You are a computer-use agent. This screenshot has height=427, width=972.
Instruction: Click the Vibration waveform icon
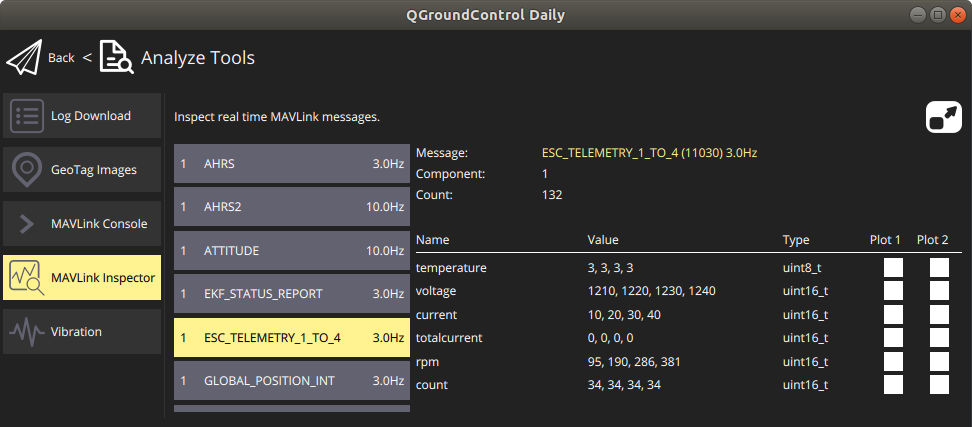point(27,332)
